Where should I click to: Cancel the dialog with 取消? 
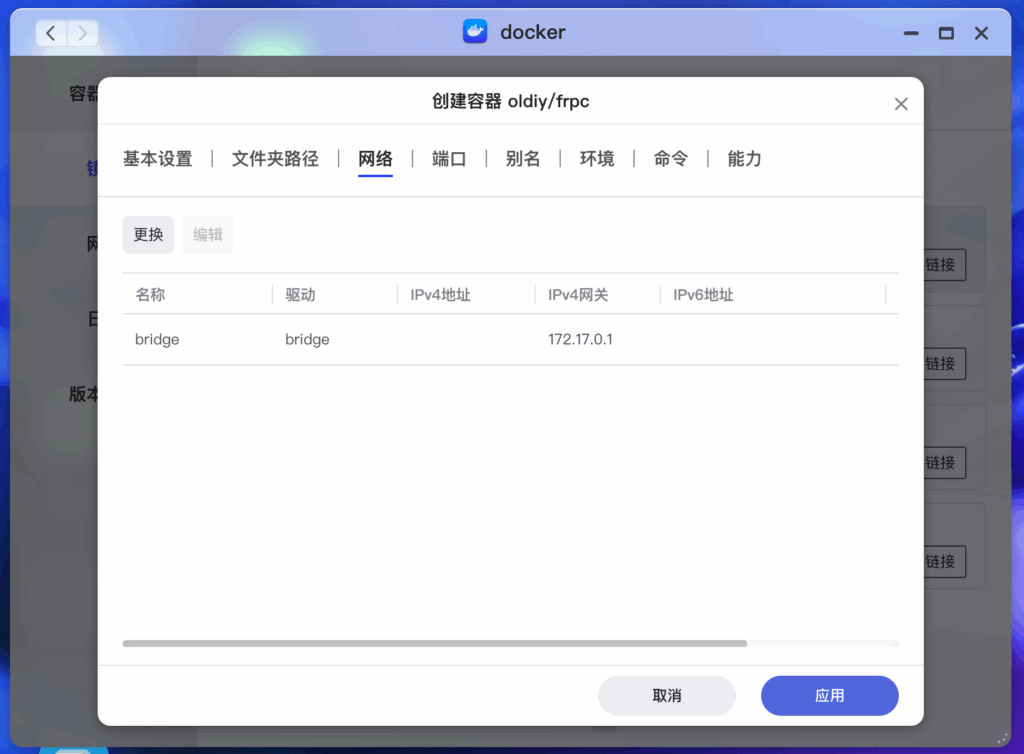coord(666,695)
